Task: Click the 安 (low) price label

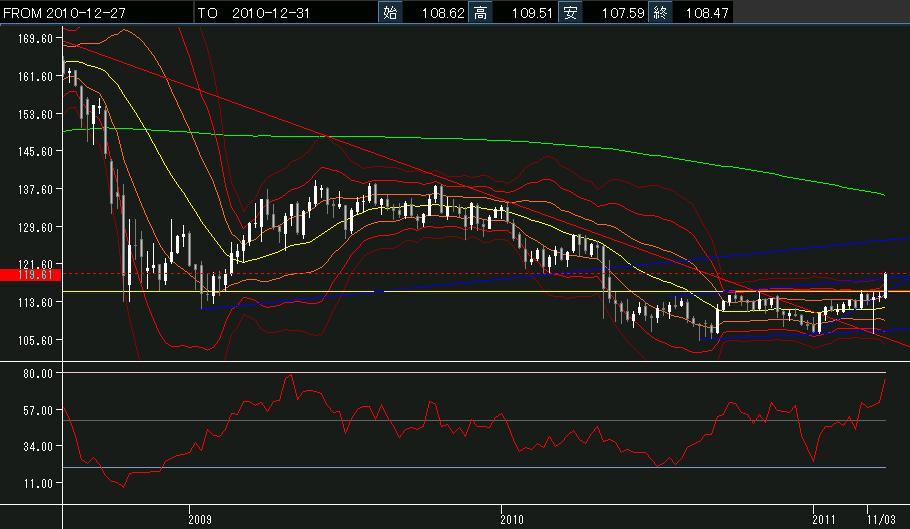Action: (570, 12)
